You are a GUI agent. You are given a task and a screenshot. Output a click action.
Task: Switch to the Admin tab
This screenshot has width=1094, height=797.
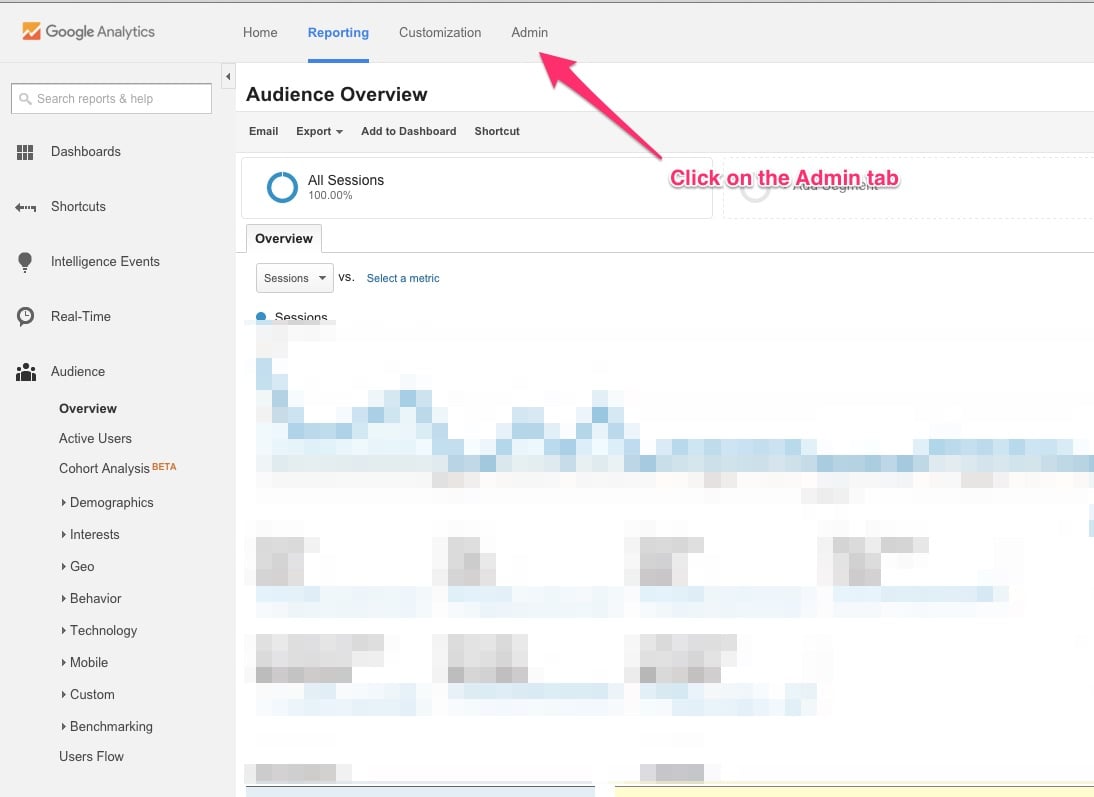(529, 32)
